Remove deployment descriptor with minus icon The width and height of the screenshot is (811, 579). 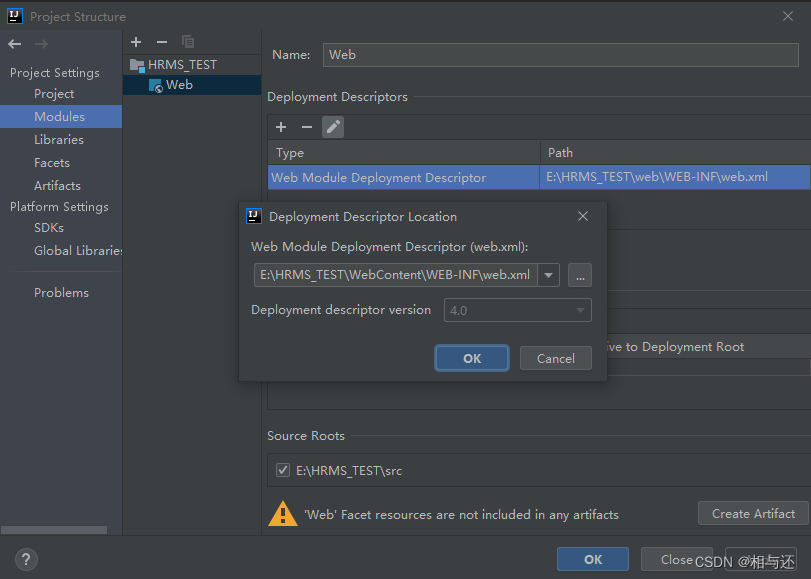[x=307, y=127]
